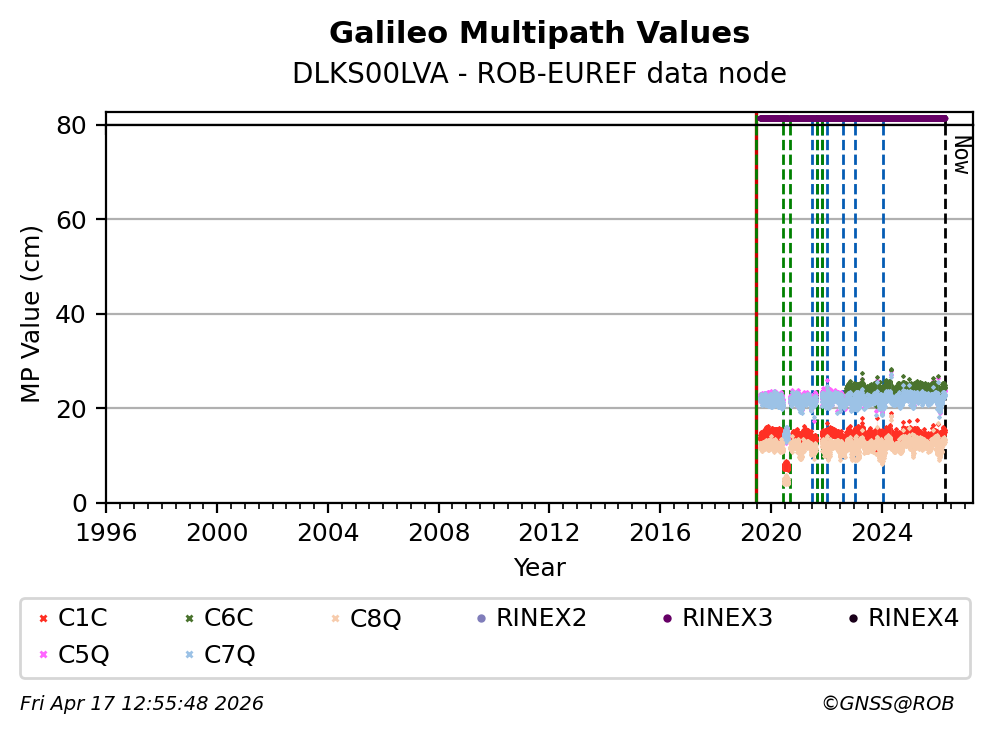Click the 'Year' x-axis label
The image size is (992, 734).
(539, 568)
